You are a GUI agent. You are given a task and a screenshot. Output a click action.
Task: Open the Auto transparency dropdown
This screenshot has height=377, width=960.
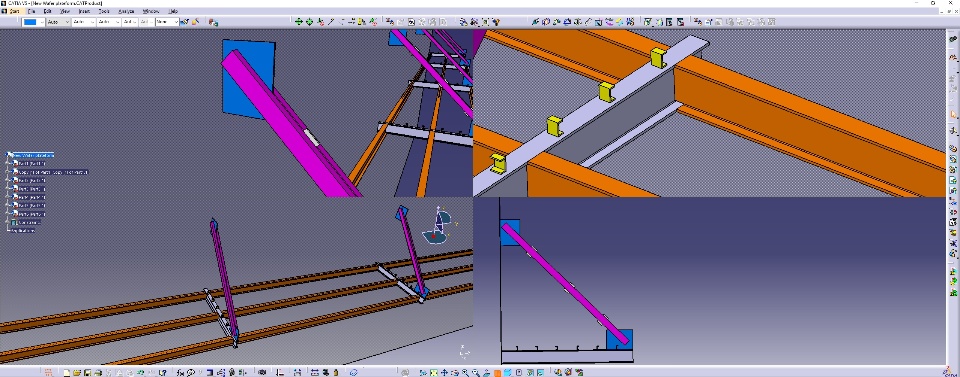coord(58,22)
